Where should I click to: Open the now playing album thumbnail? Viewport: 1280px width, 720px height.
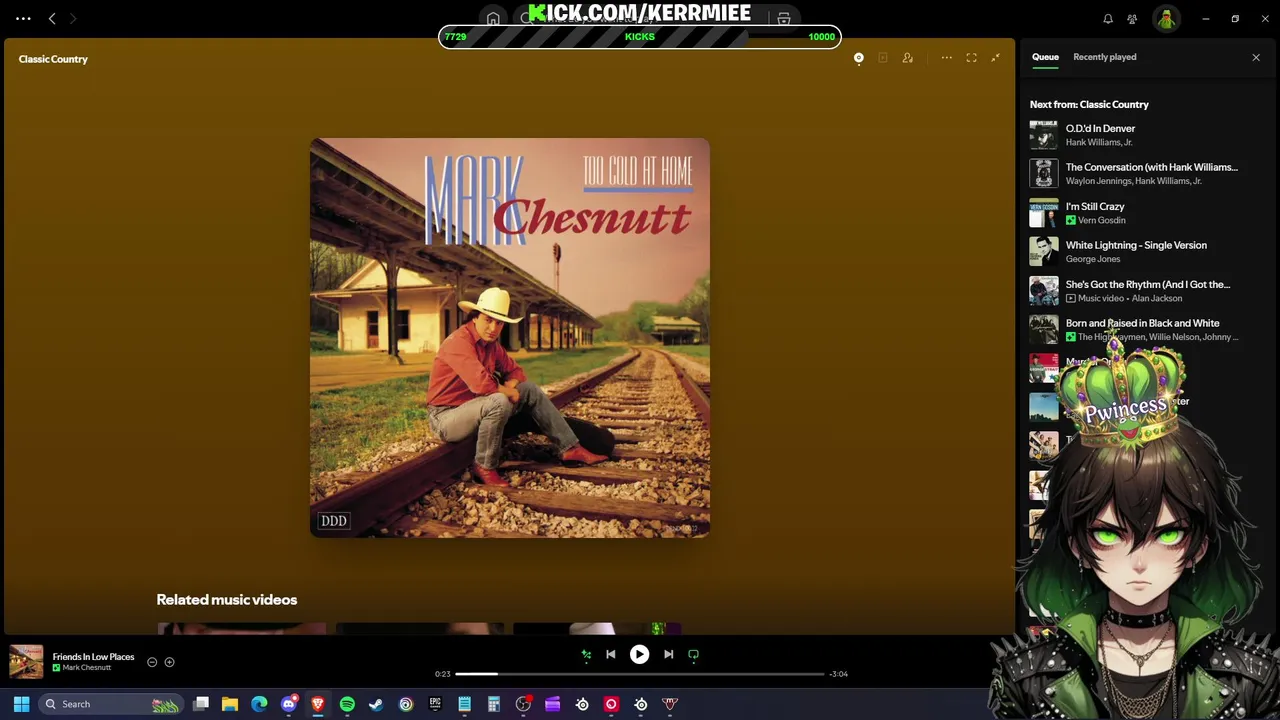26,662
